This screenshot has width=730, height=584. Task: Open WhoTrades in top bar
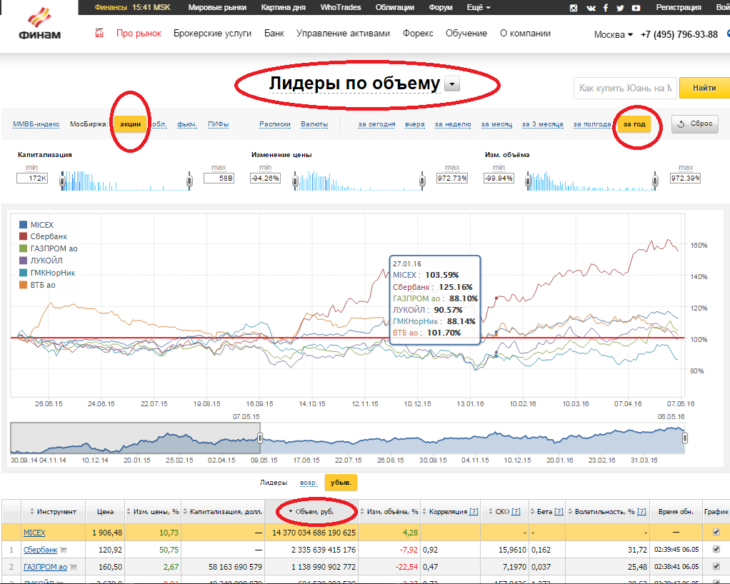click(x=340, y=7)
